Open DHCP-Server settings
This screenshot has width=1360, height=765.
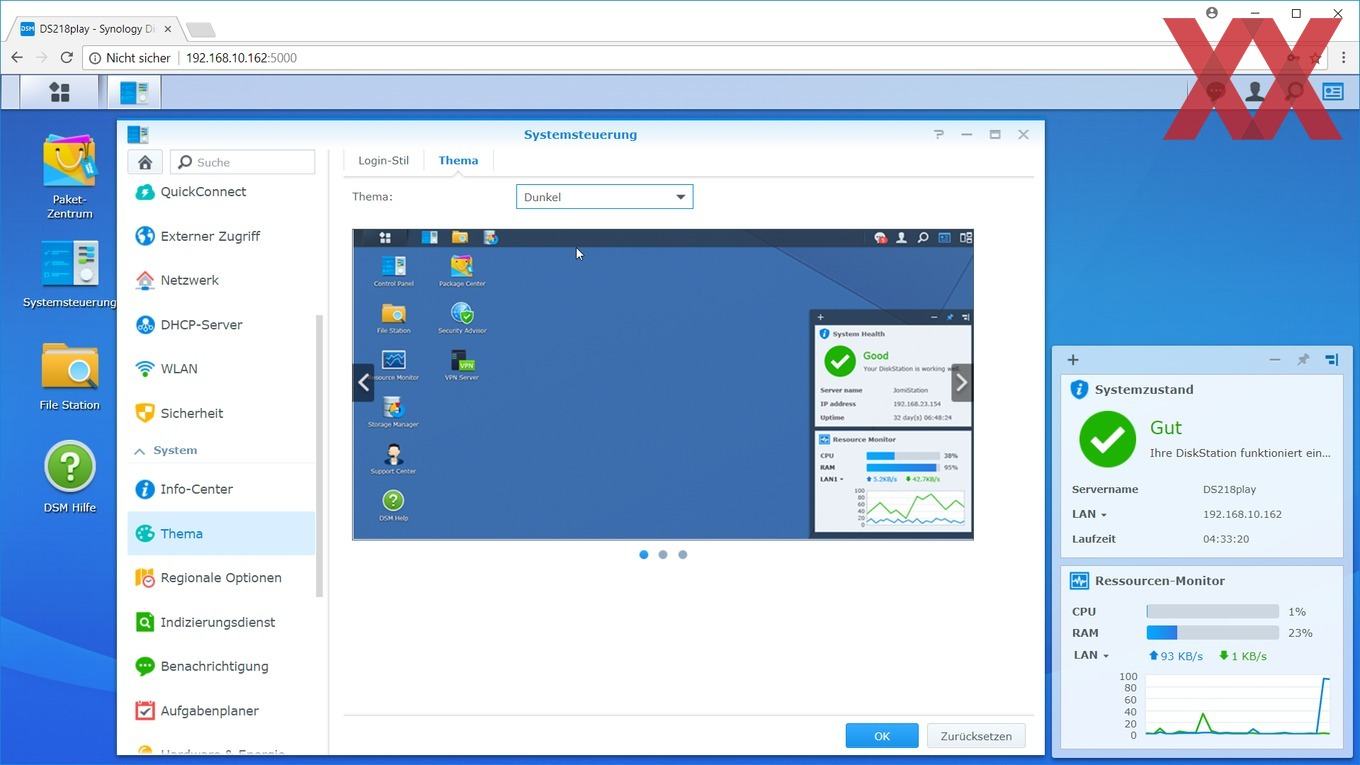(221, 324)
